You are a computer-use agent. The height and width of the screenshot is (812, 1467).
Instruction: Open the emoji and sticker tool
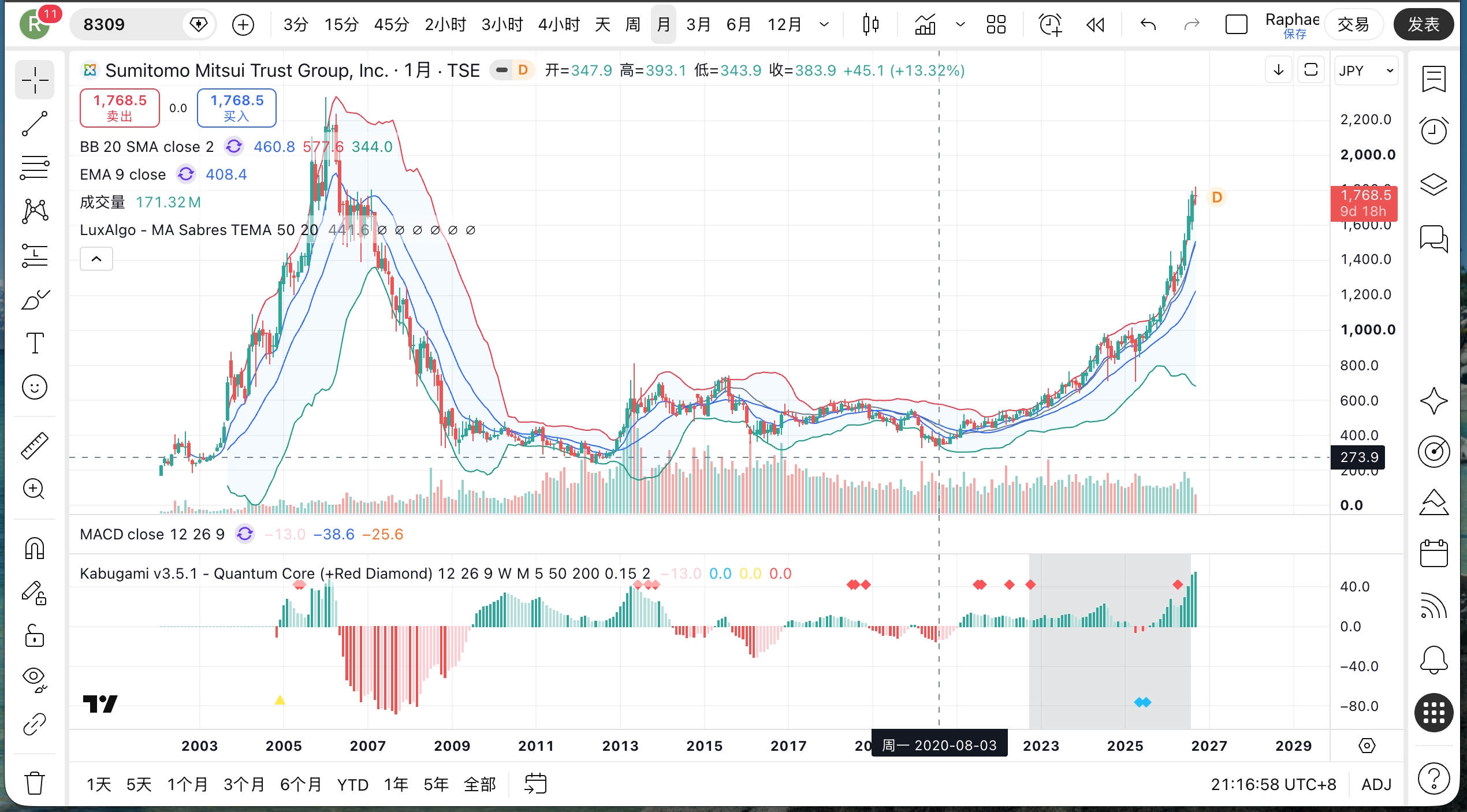point(35,387)
